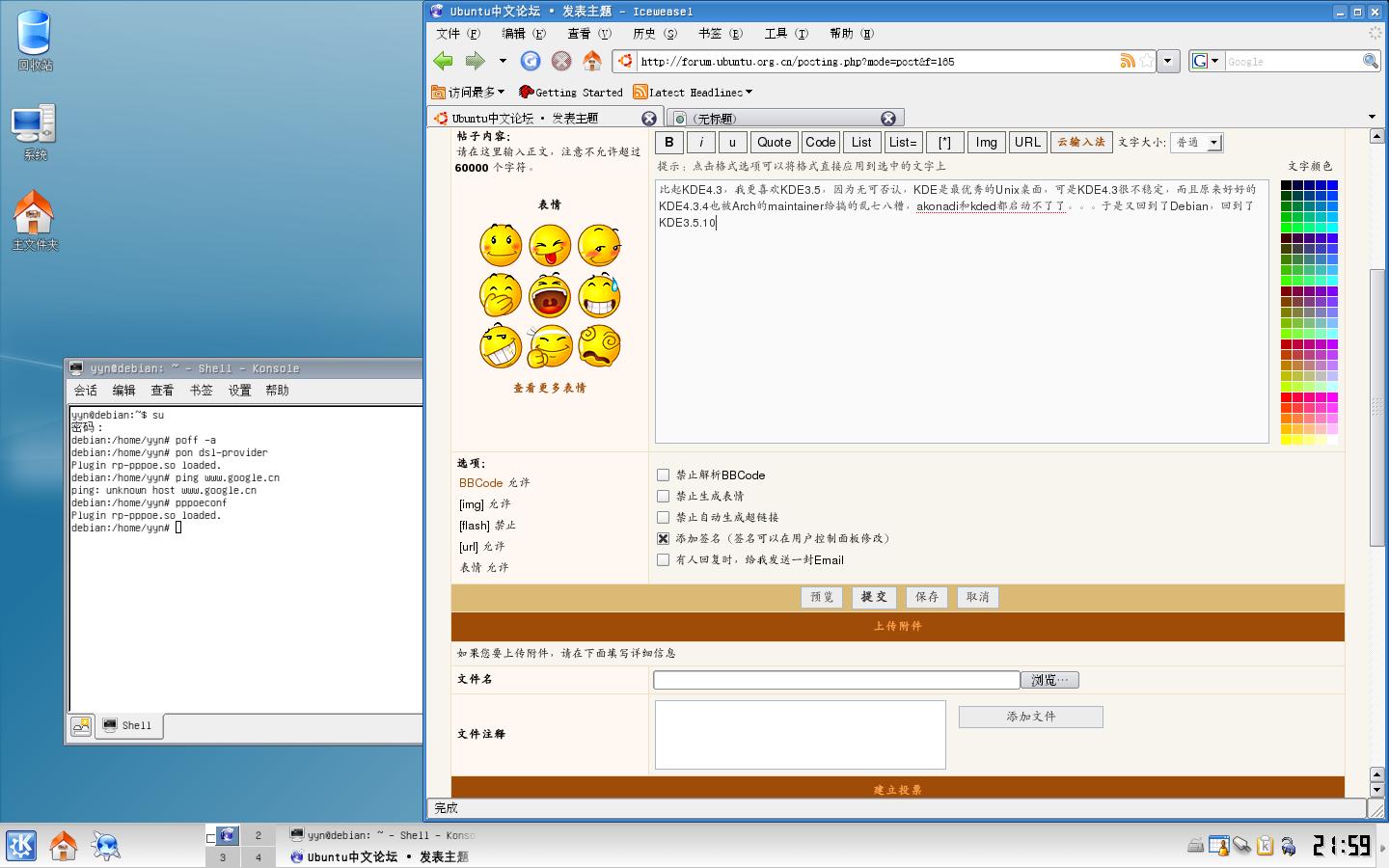Click the Klipper clipboard tray icon
Screen dimensions: 1389x868
point(1265,846)
